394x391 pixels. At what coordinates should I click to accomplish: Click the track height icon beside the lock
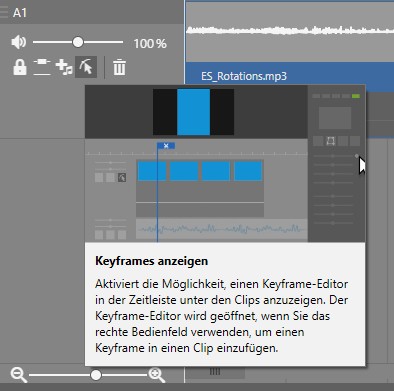click(42, 67)
